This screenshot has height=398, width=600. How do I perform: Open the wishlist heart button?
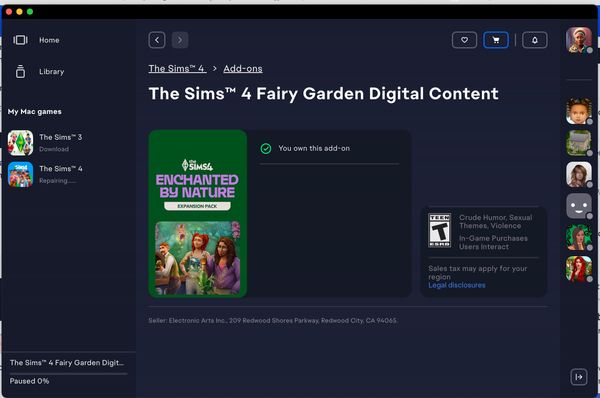click(464, 40)
